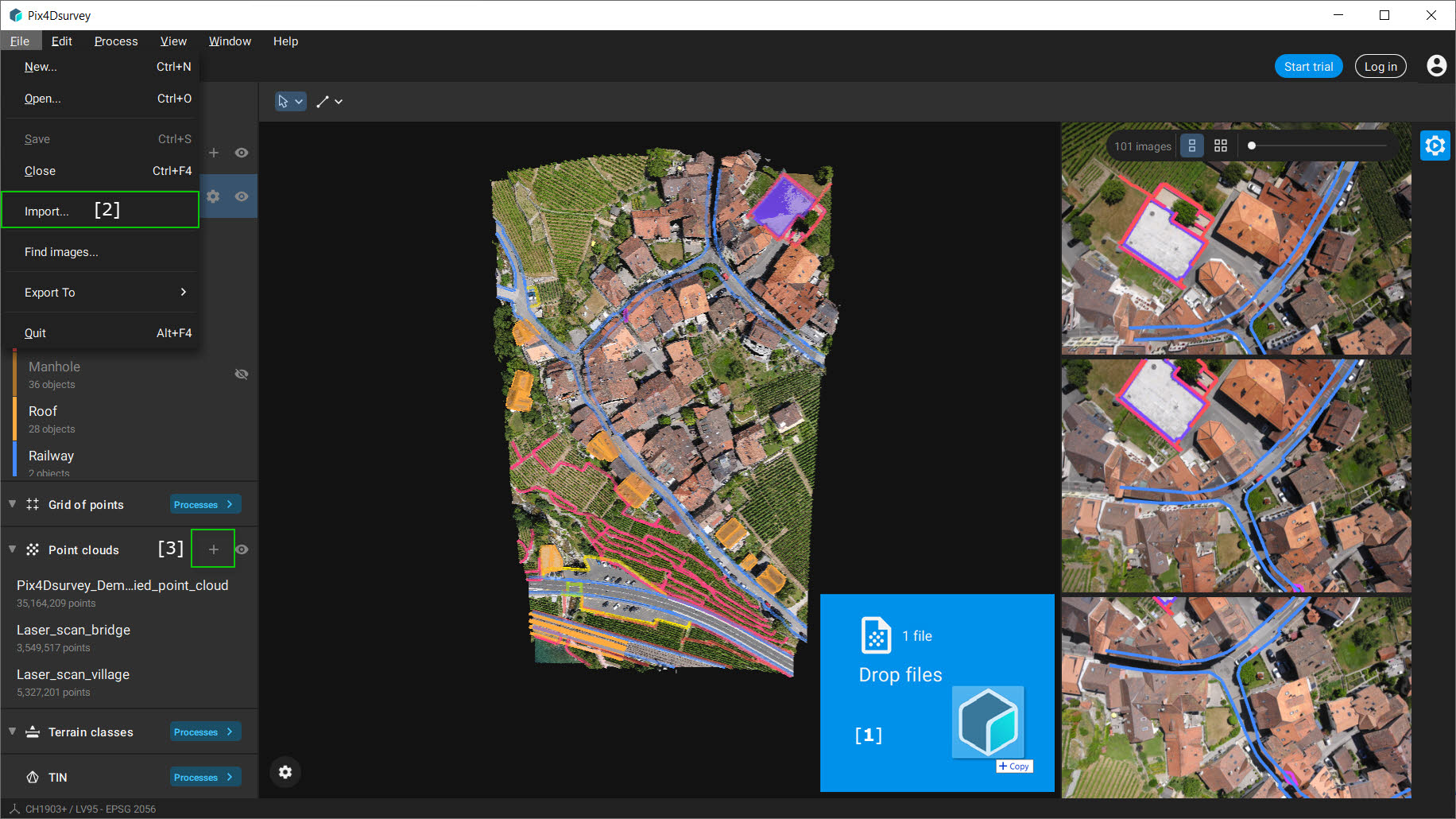The width and height of the screenshot is (1456, 819).
Task: Switch image panel to single column layout
Action: click(x=1191, y=146)
